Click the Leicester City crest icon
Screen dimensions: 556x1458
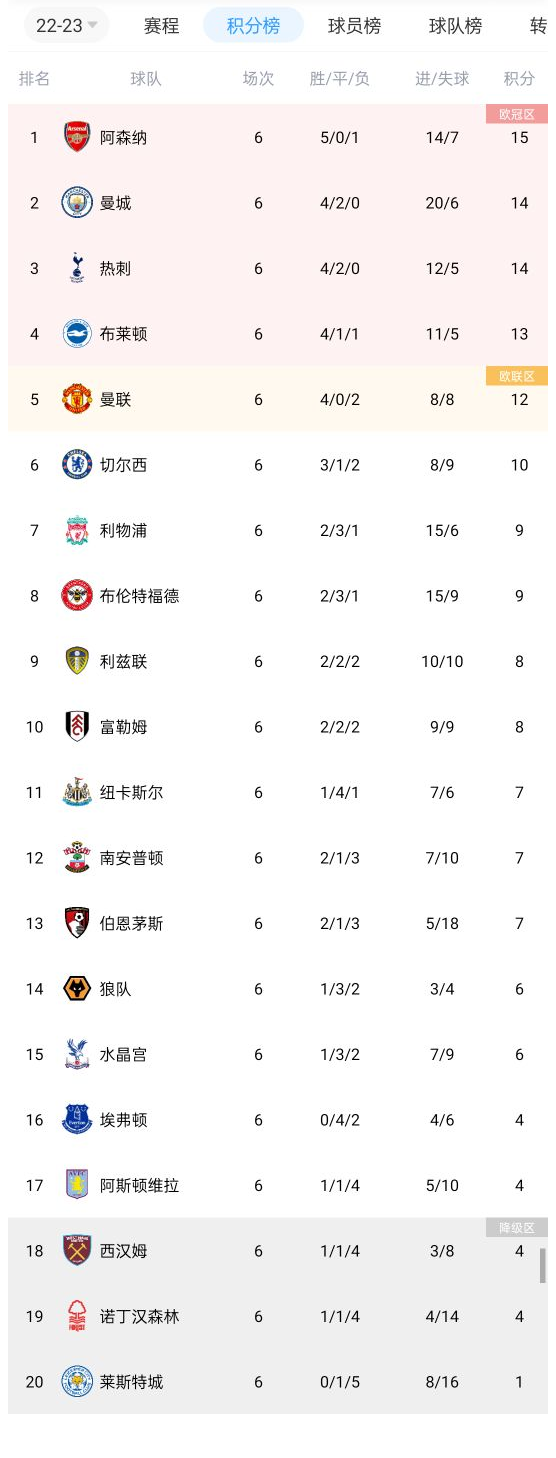[x=77, y=1382]
